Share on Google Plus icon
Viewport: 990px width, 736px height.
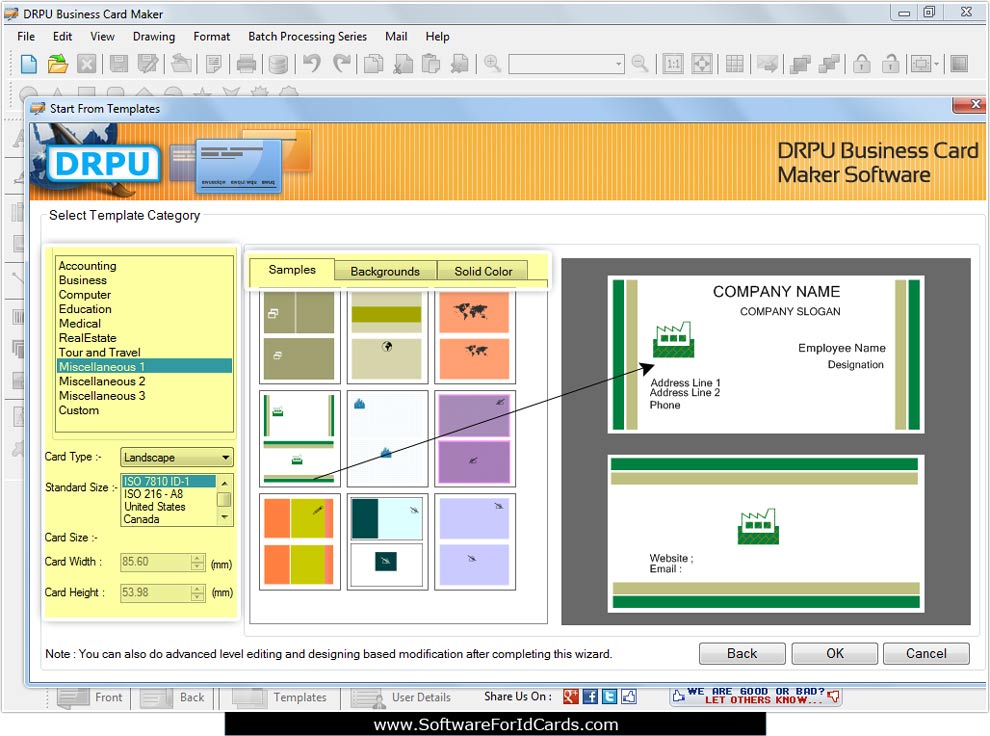pos(571,696)
